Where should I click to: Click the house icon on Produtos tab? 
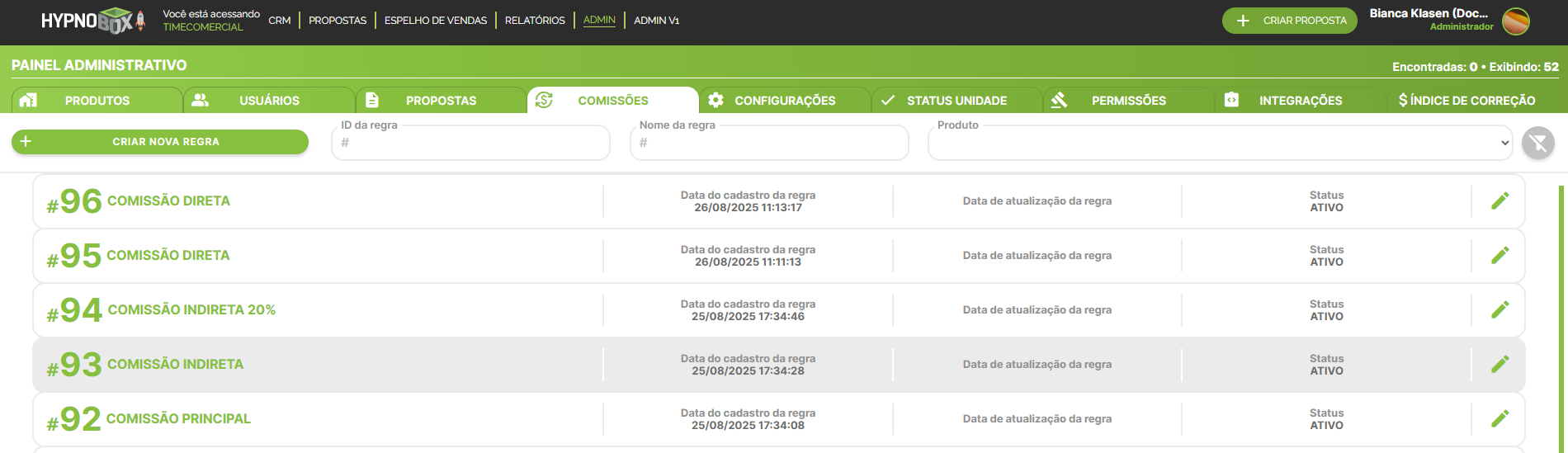(28, 100)
